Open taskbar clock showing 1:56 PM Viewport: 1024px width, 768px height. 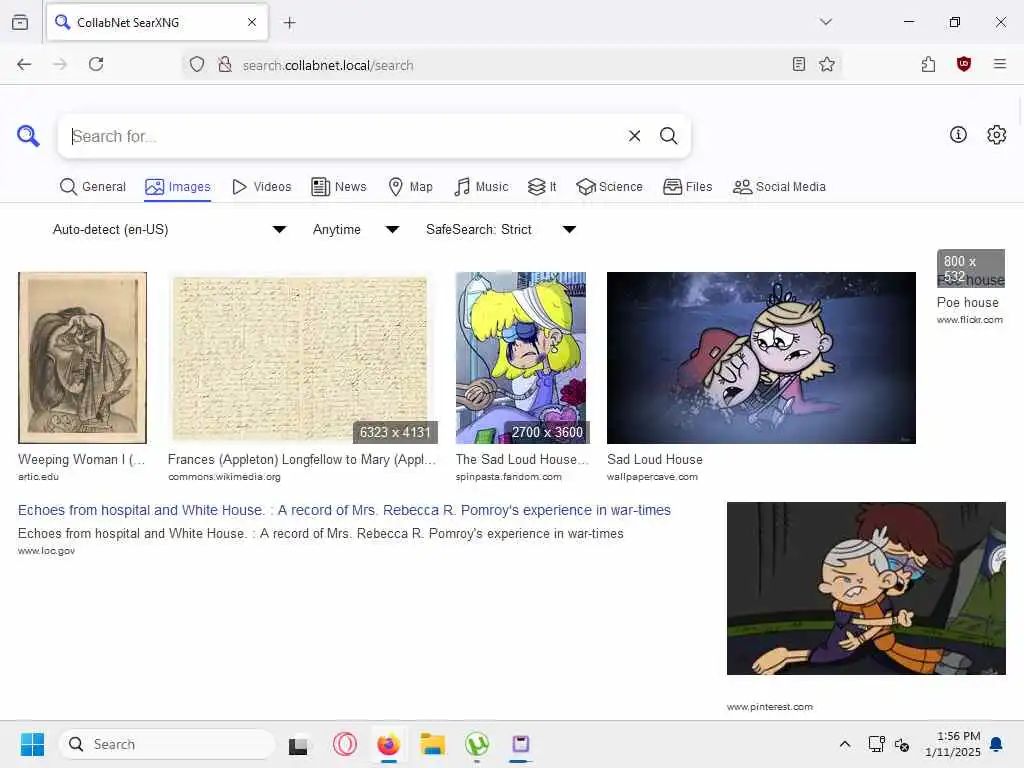click(x=953, y=744)
